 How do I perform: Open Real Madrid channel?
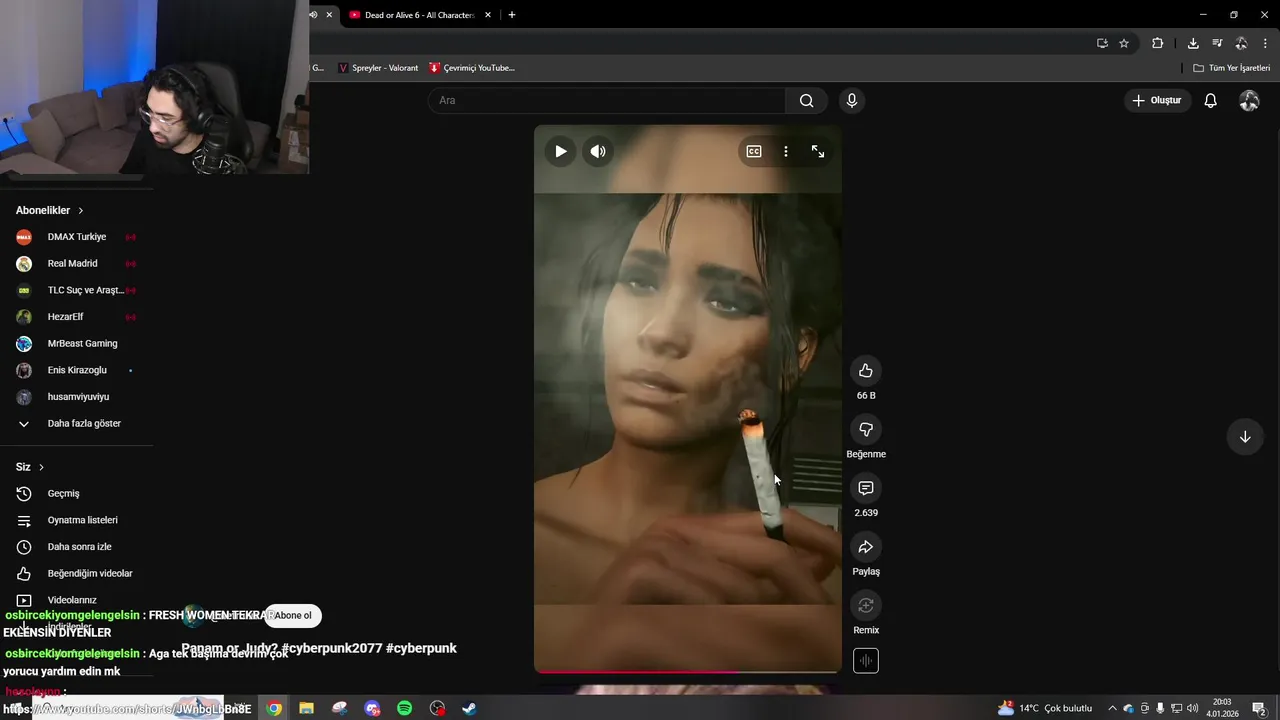tap(76, 264)
